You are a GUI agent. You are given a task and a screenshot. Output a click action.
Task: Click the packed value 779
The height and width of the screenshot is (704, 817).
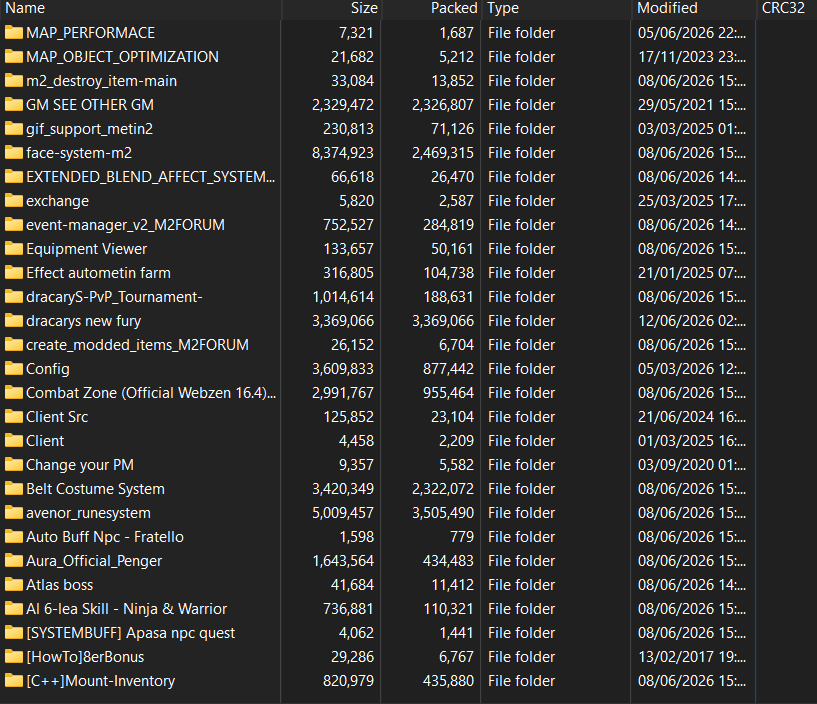[x=462, y=536]
